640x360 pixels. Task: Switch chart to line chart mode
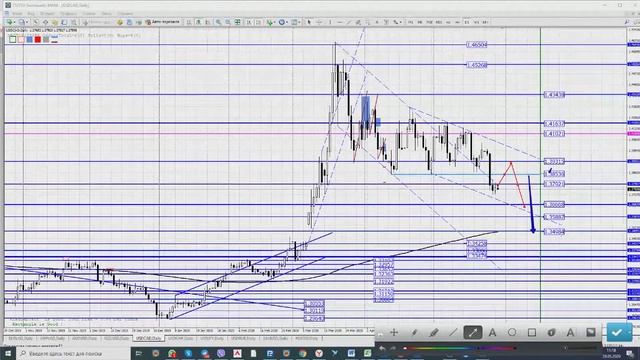point(207,22)
